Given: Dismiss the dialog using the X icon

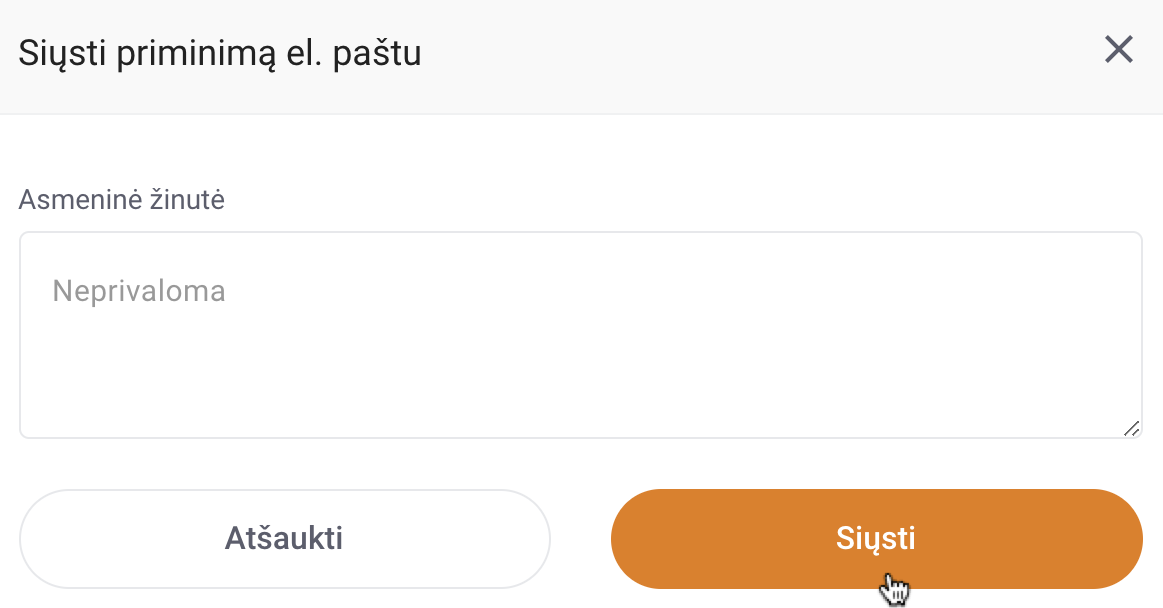Looking at the screenshot, I should coord(1118,50).
